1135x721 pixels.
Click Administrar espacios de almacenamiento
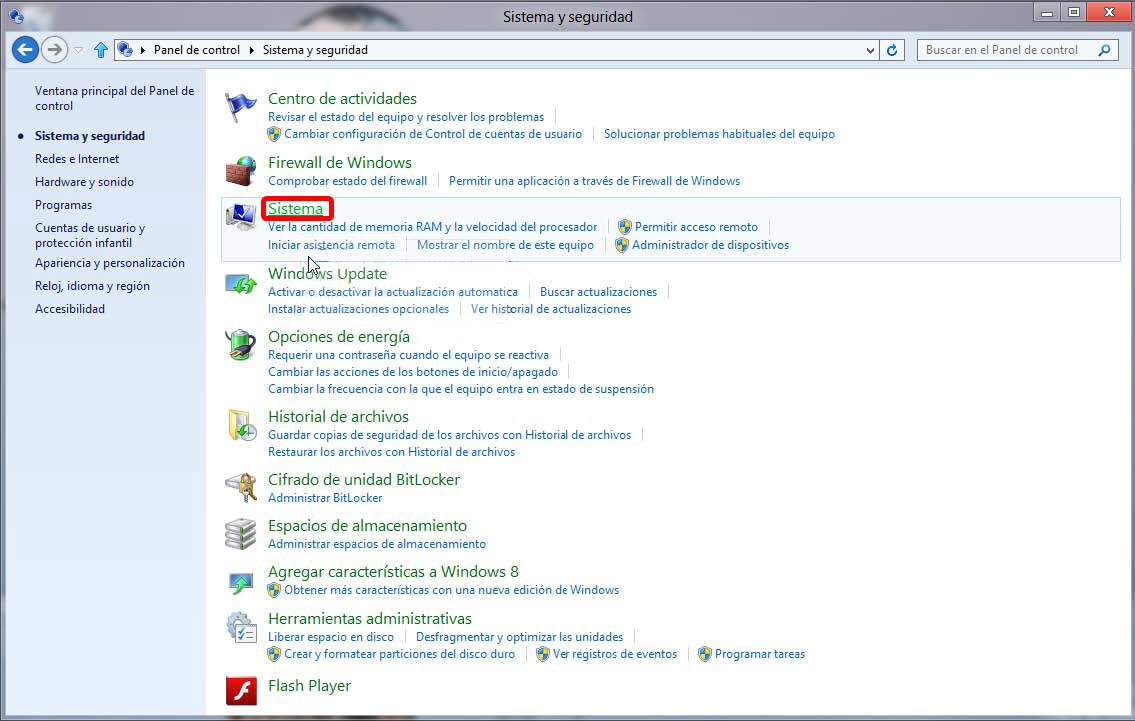(377, 544)
